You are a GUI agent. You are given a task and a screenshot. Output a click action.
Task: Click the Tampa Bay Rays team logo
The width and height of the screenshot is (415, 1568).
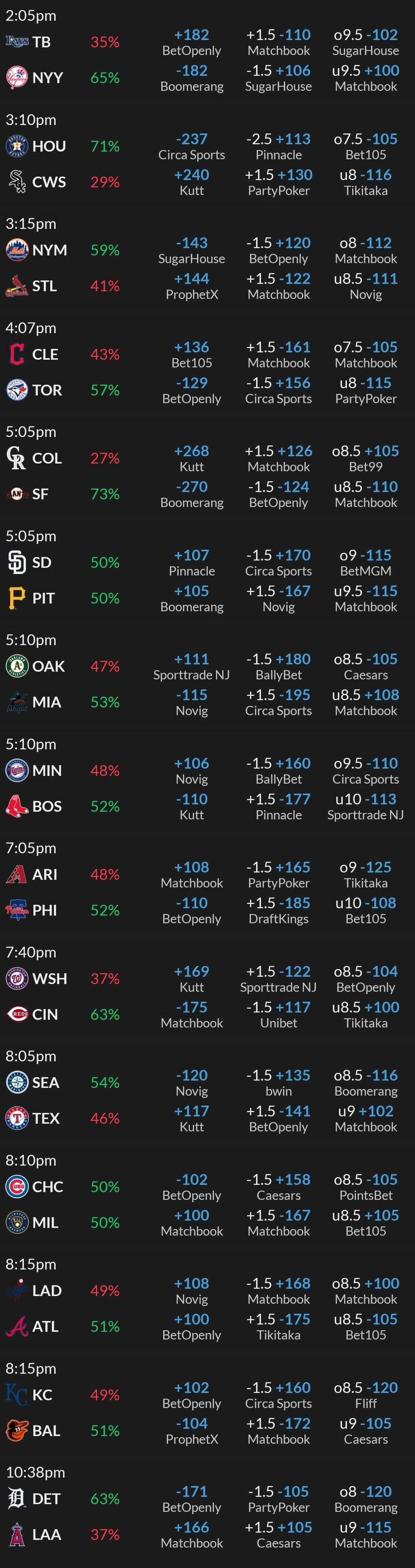pyautogui.click(x=17, y=41)
